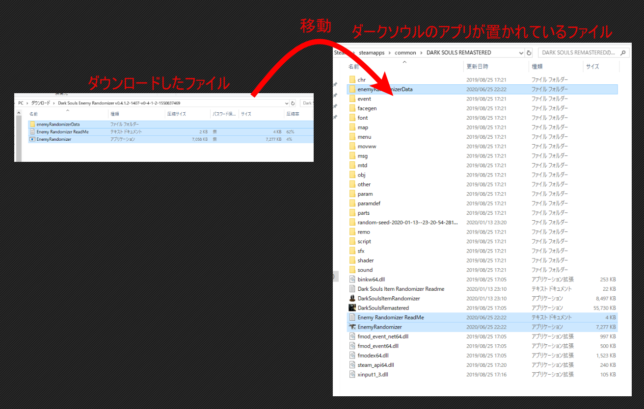Viewport: 644px width, 409px height.
Task: Click Enemy Randomizer ReadMe icon in DARK SOULS REMASTERED window
Action: pyautogui.click(x=352, y=317)
